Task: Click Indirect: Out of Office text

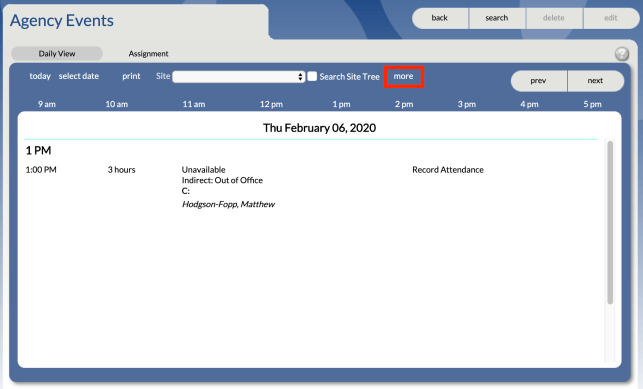Action: pos(222,180)
